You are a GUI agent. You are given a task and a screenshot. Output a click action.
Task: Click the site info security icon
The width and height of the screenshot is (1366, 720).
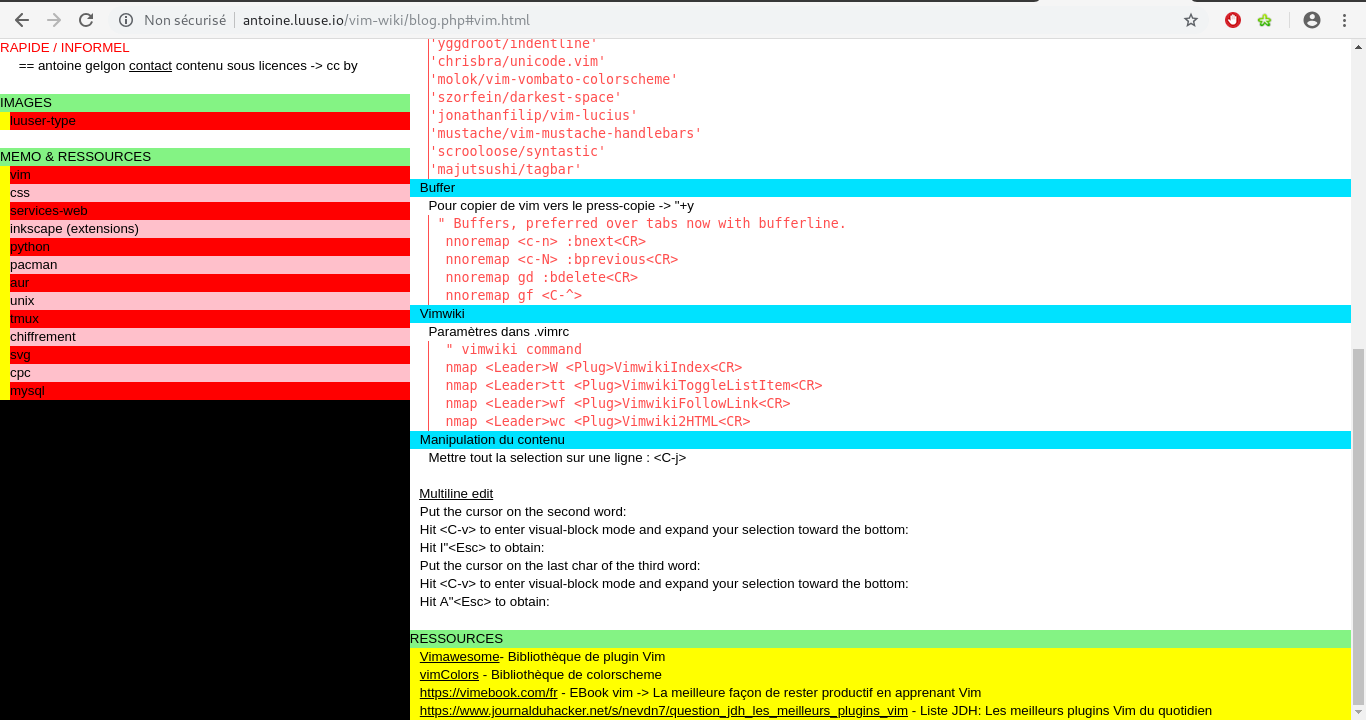click(126, 20)
